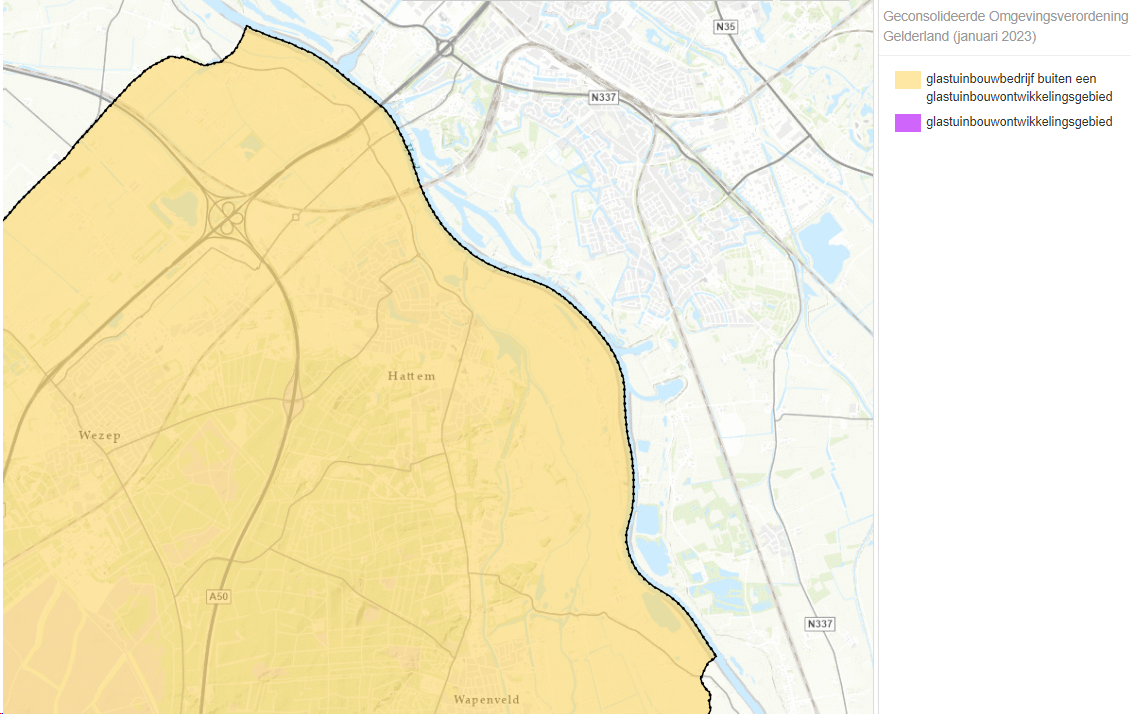Click the small oval pond east of Hattem
1131x714 pixels.
tap(668, 388)
